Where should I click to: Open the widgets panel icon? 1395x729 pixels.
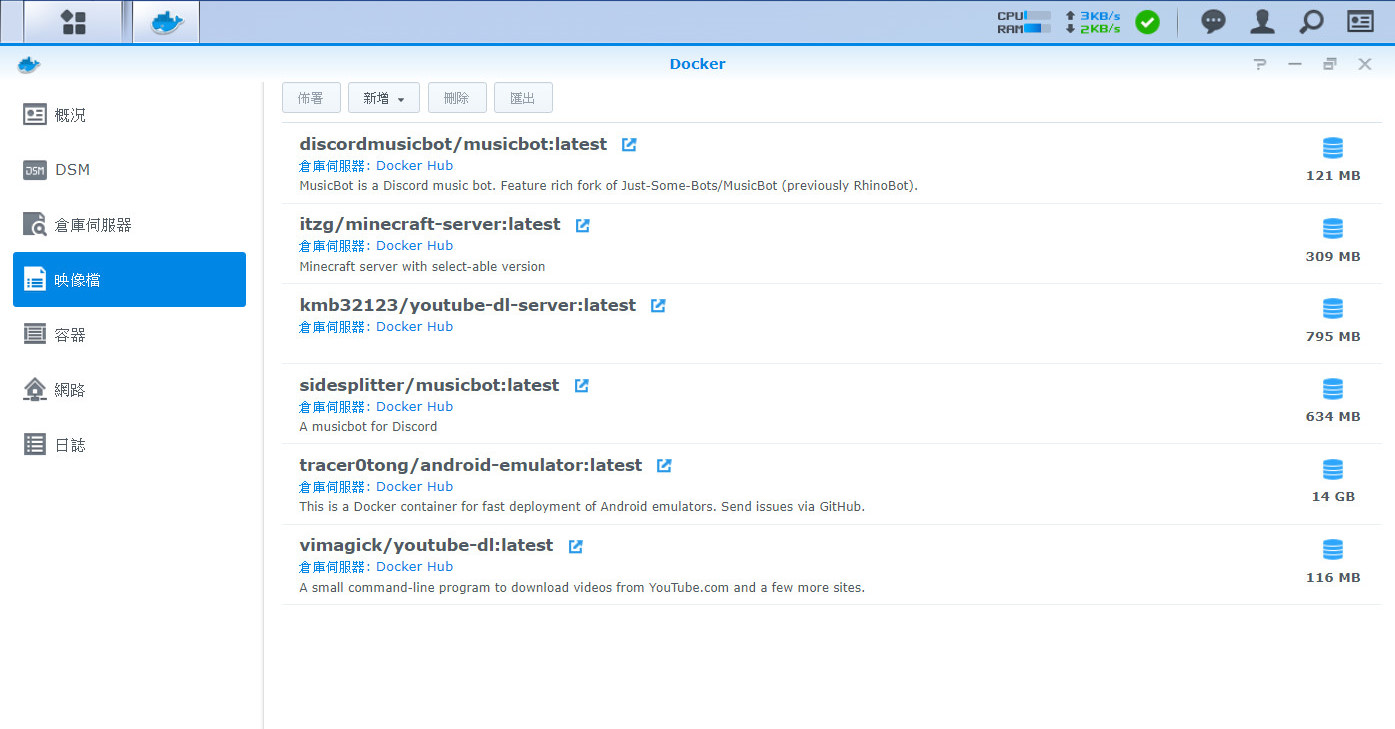pos(1360,22)
